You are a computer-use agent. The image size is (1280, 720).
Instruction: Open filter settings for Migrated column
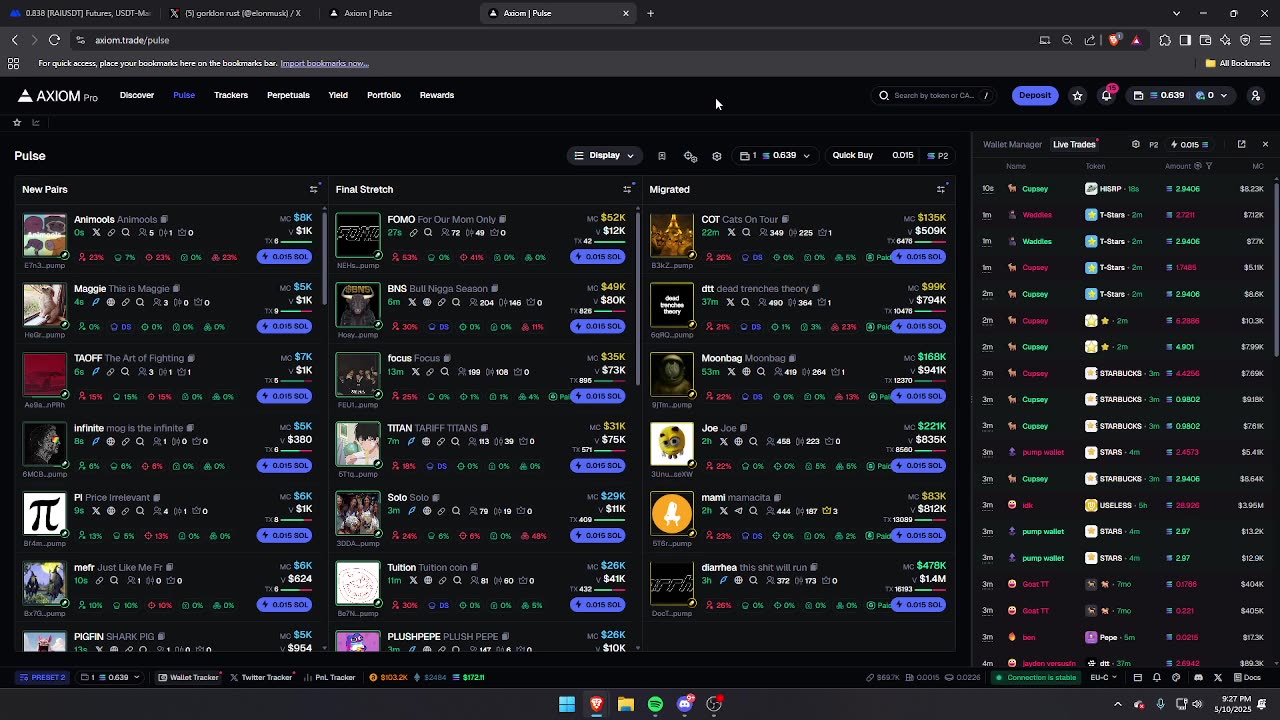coord(940,189)
